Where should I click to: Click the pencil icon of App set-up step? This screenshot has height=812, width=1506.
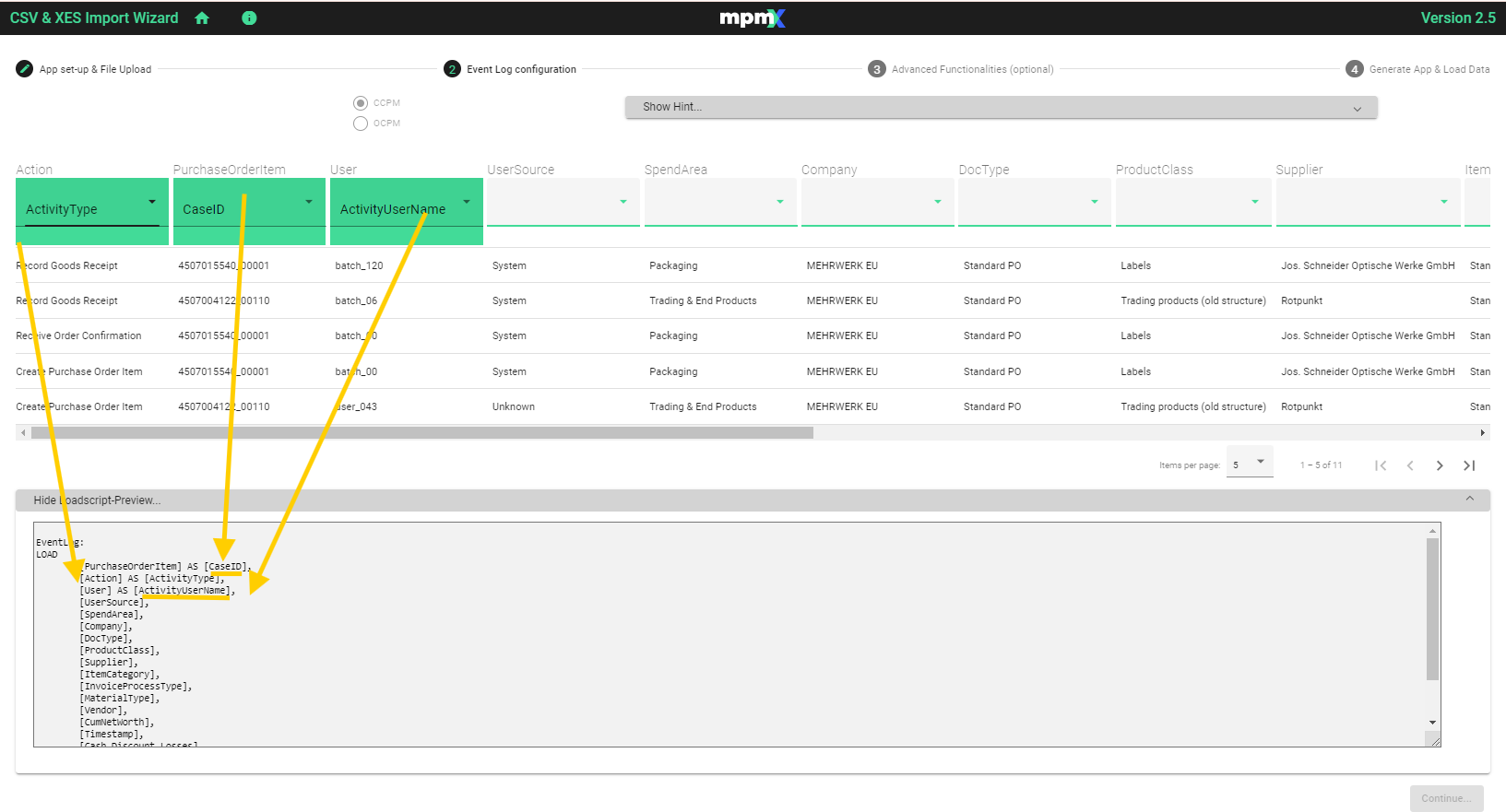coord(25,69)
